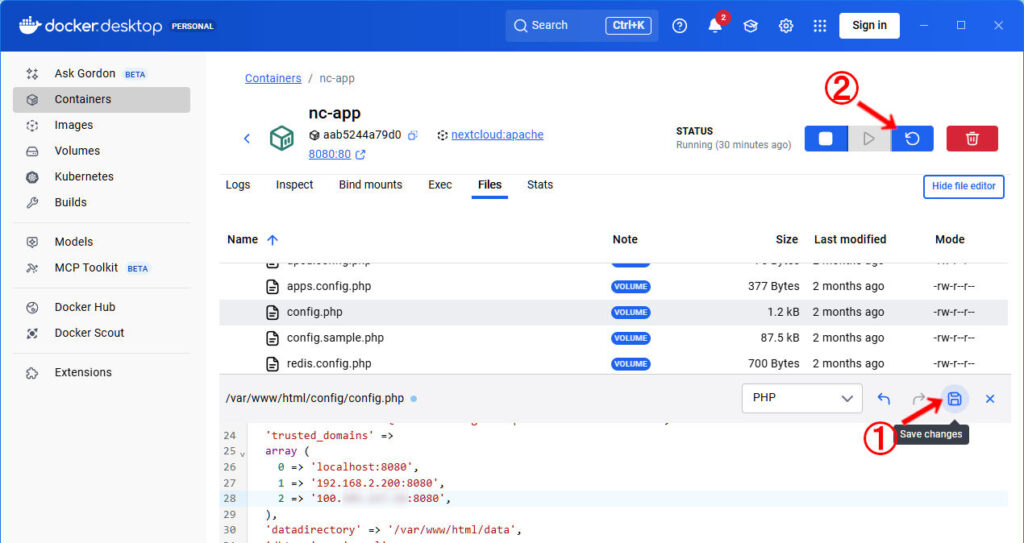Stop the running container
Viewport: 1024px width, 543px height.
pos(826,139)
